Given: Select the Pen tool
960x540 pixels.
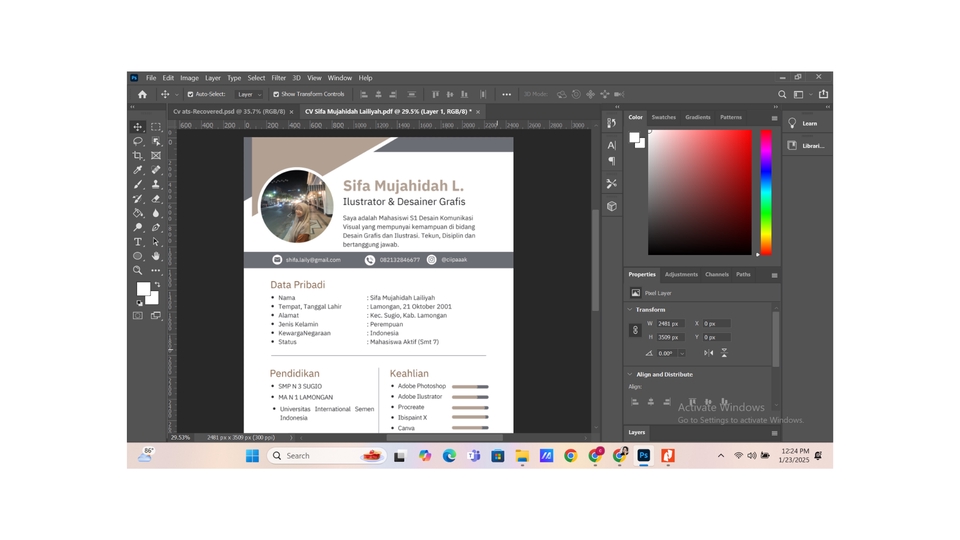Looking at the screenshot, I should click(x=156, y=227).
